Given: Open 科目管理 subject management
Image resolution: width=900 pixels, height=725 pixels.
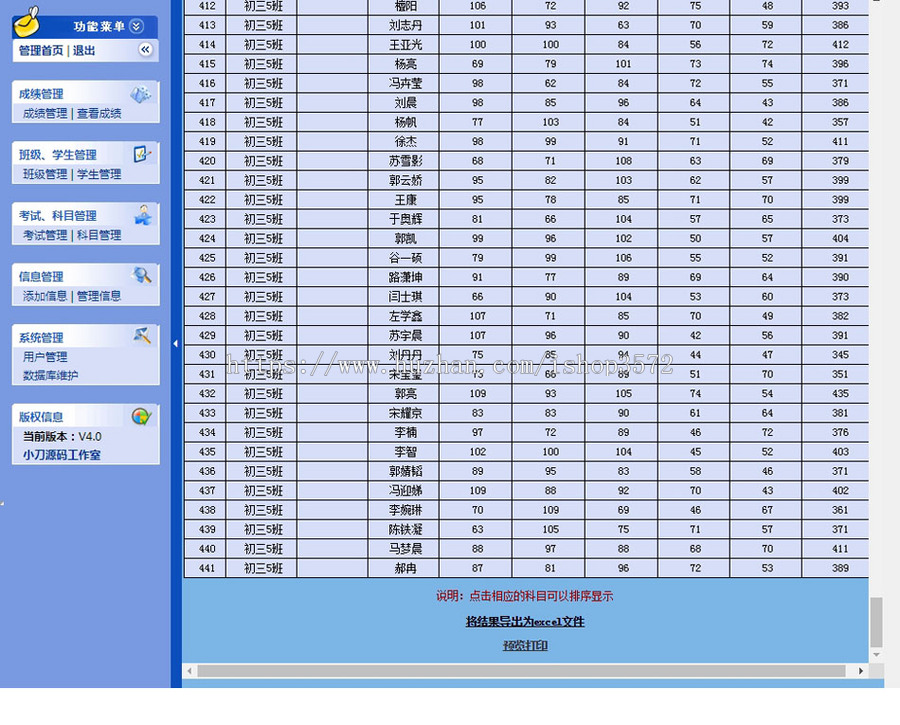Looking at the screenshot, I should tap(99, 235).
